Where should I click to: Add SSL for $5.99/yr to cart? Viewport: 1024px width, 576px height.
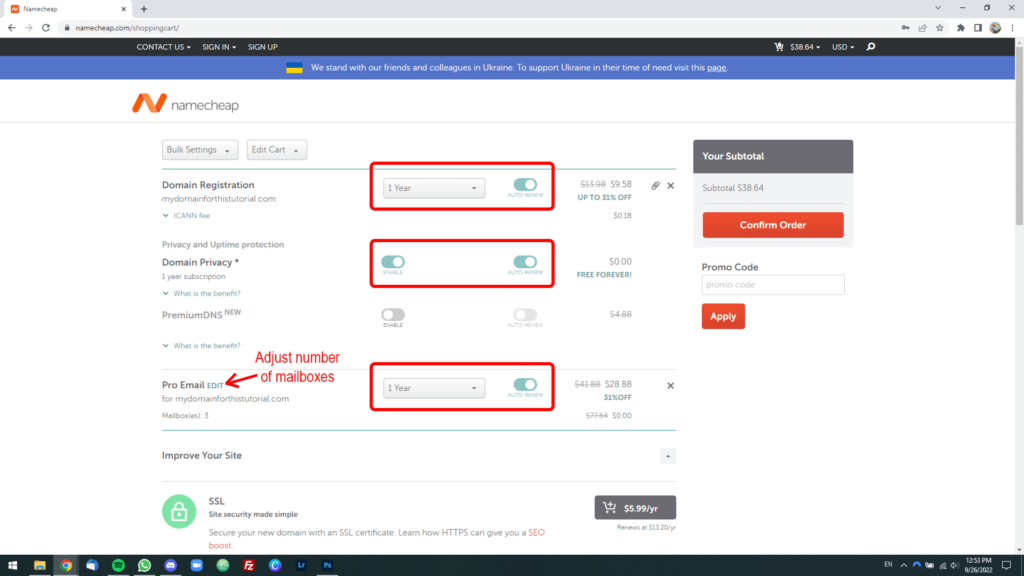click(x=635, y=507)
